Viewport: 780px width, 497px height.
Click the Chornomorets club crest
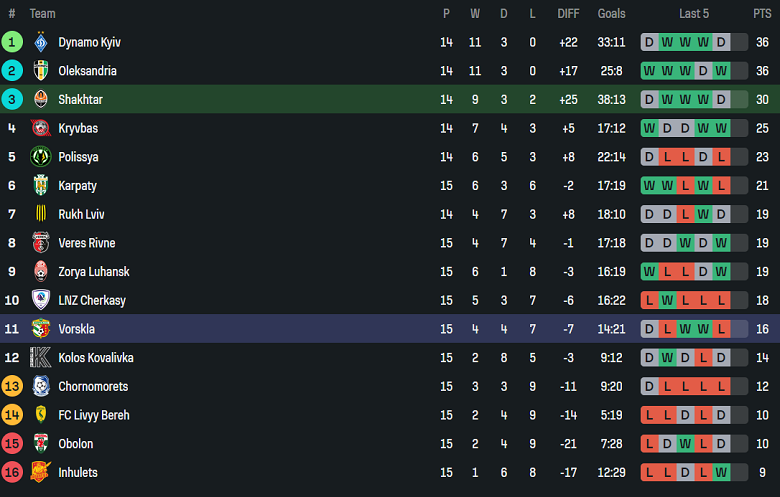click(x=41, y=386)
